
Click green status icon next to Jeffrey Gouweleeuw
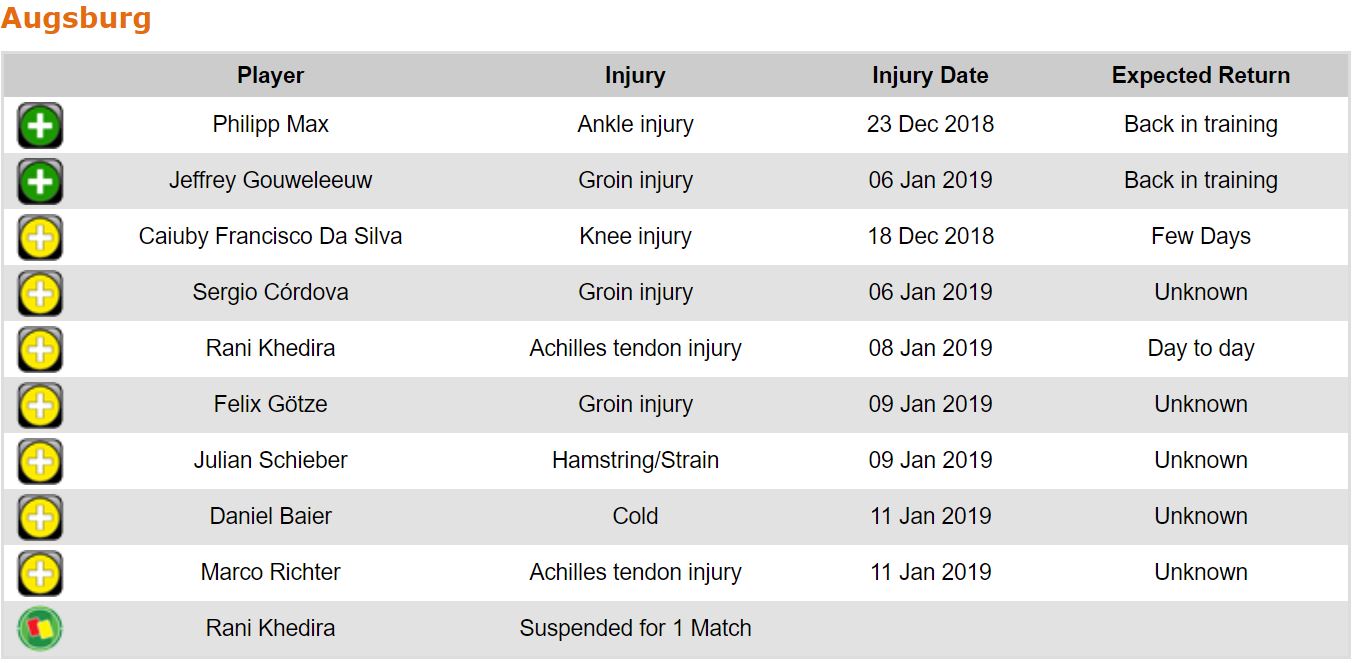(x=40, y=182)
